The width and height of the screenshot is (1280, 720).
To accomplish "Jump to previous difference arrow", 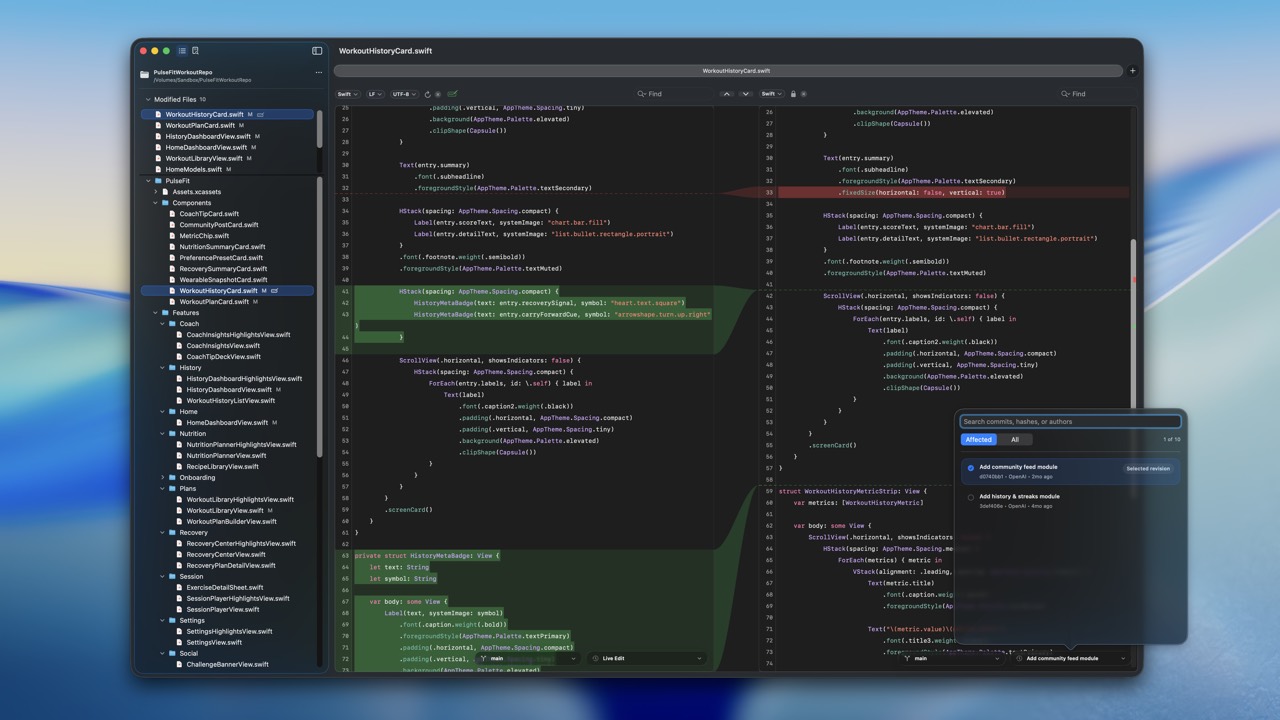I will click(727, 94).
